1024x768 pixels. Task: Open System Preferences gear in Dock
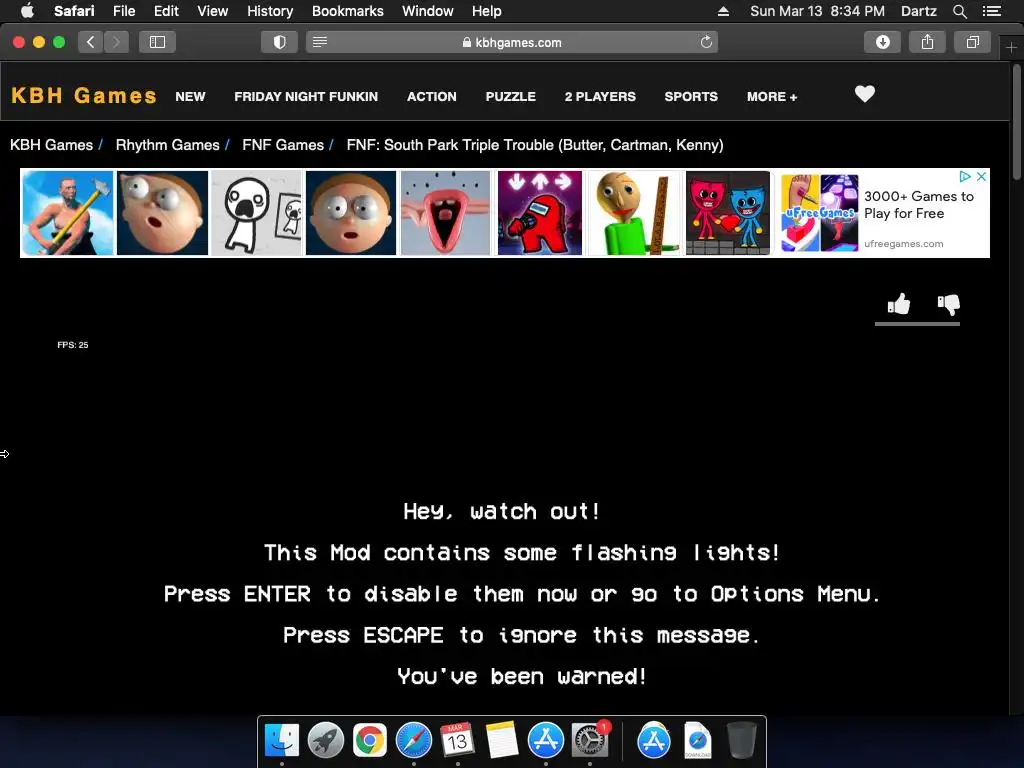click(590, 740)
